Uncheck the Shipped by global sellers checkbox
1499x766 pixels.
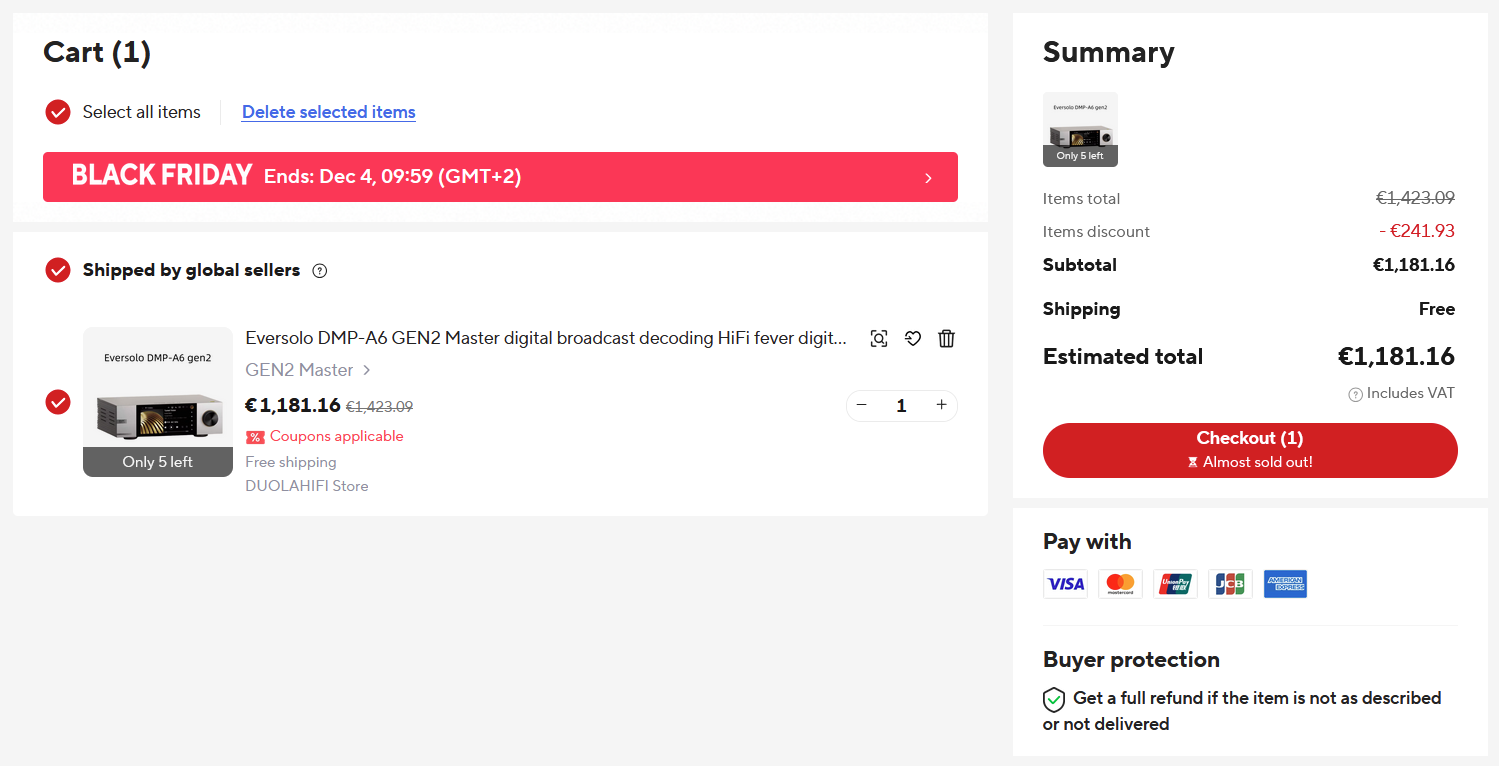pyautogui.click(x=58, y=270)
